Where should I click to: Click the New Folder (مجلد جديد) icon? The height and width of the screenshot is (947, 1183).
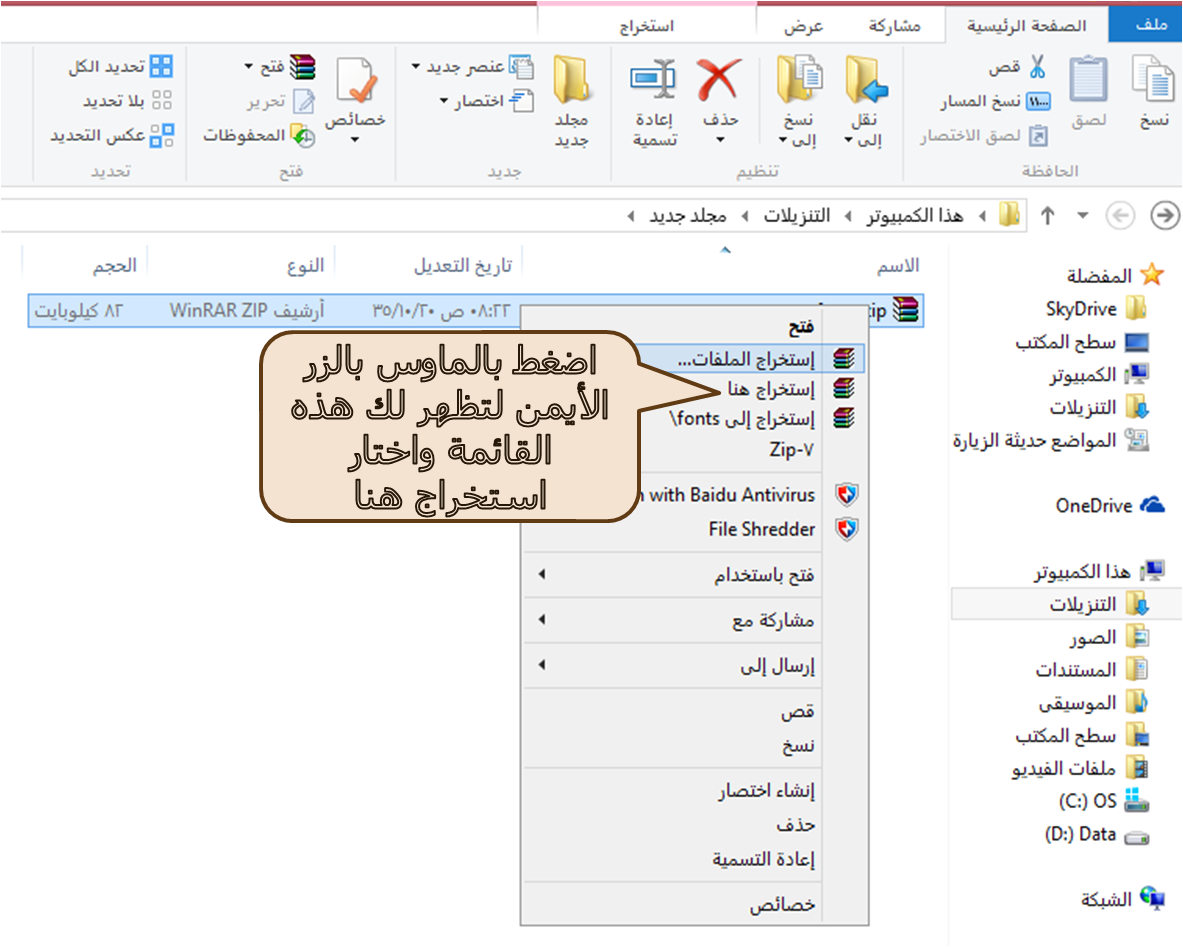tap(571, 81)
